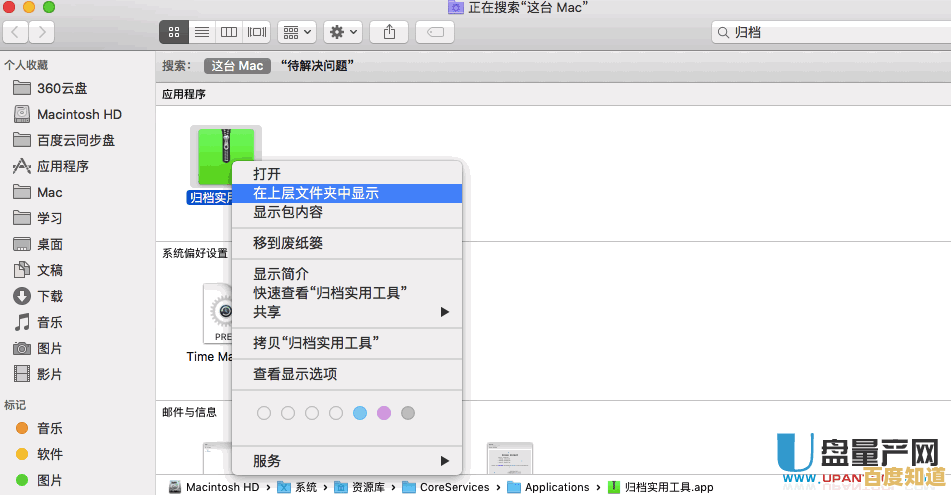The height and width of the screenshot is (495, 951).
Task: Apply the blue color tag
Action: click(360, 413)
